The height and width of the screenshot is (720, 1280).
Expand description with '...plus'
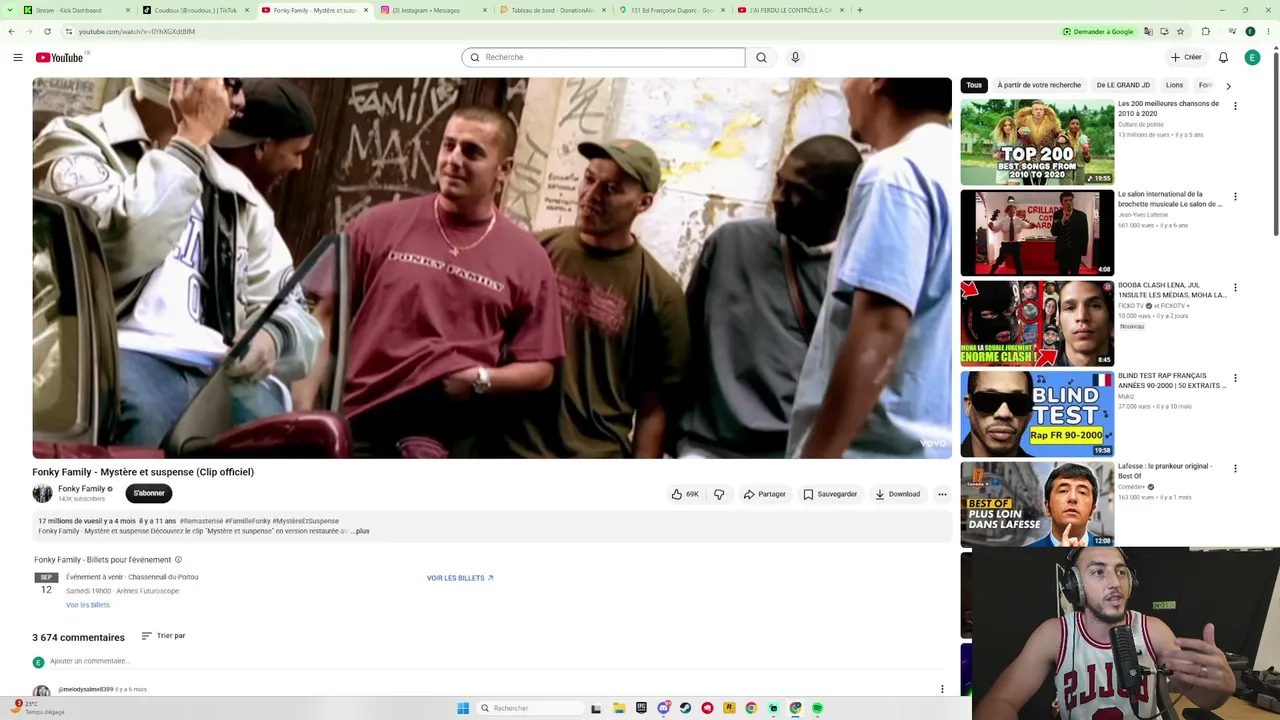(x=360, y=531)
